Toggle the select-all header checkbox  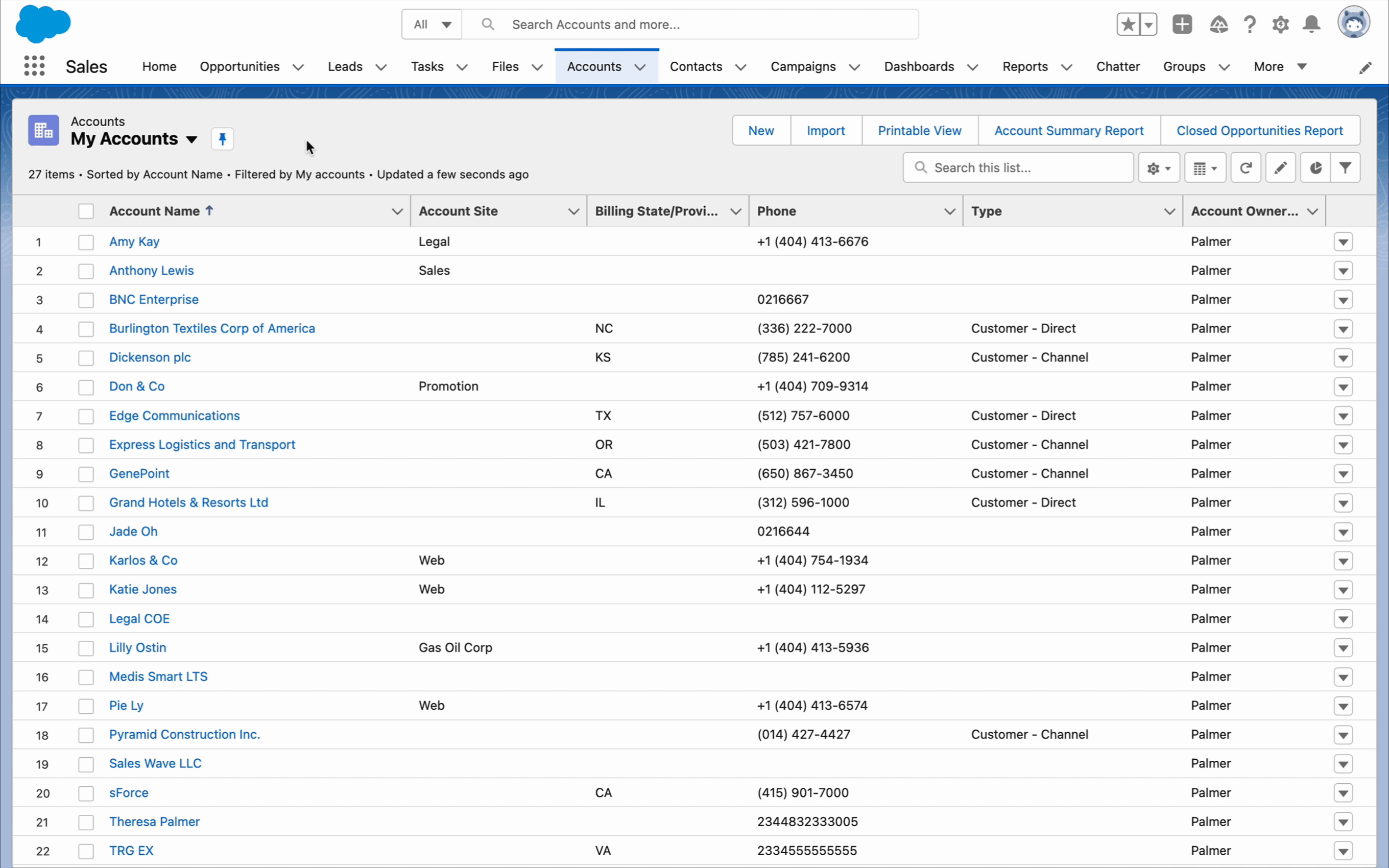pyautogui.click(x=86, y=211)
